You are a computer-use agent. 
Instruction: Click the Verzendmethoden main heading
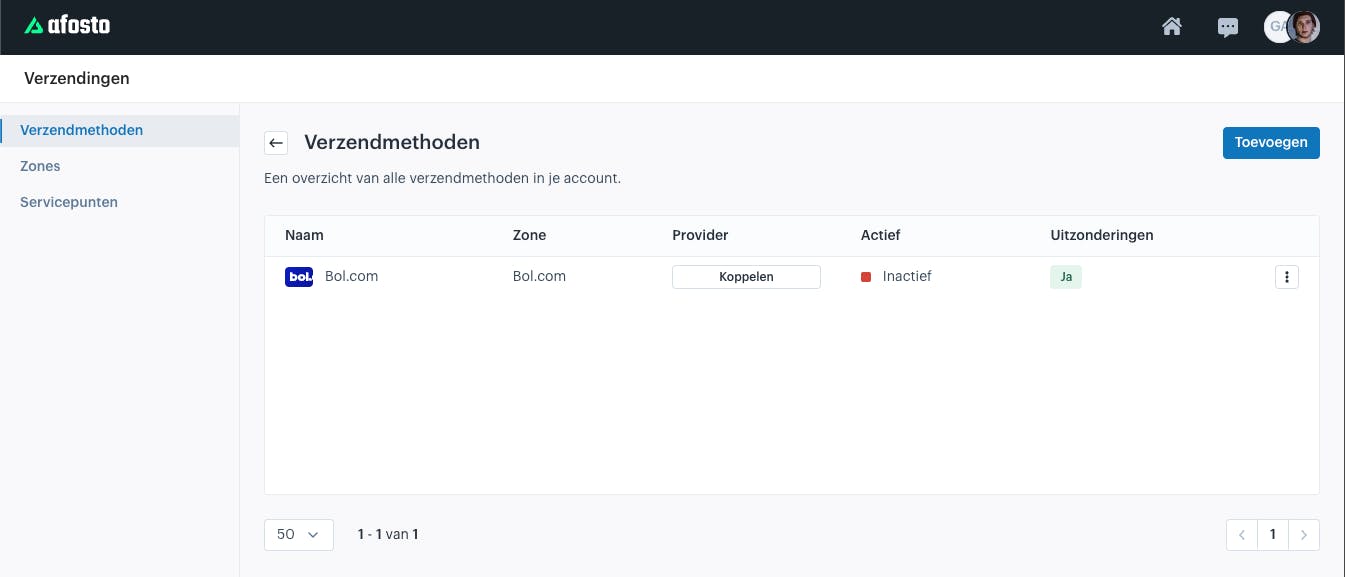[392, 142]
